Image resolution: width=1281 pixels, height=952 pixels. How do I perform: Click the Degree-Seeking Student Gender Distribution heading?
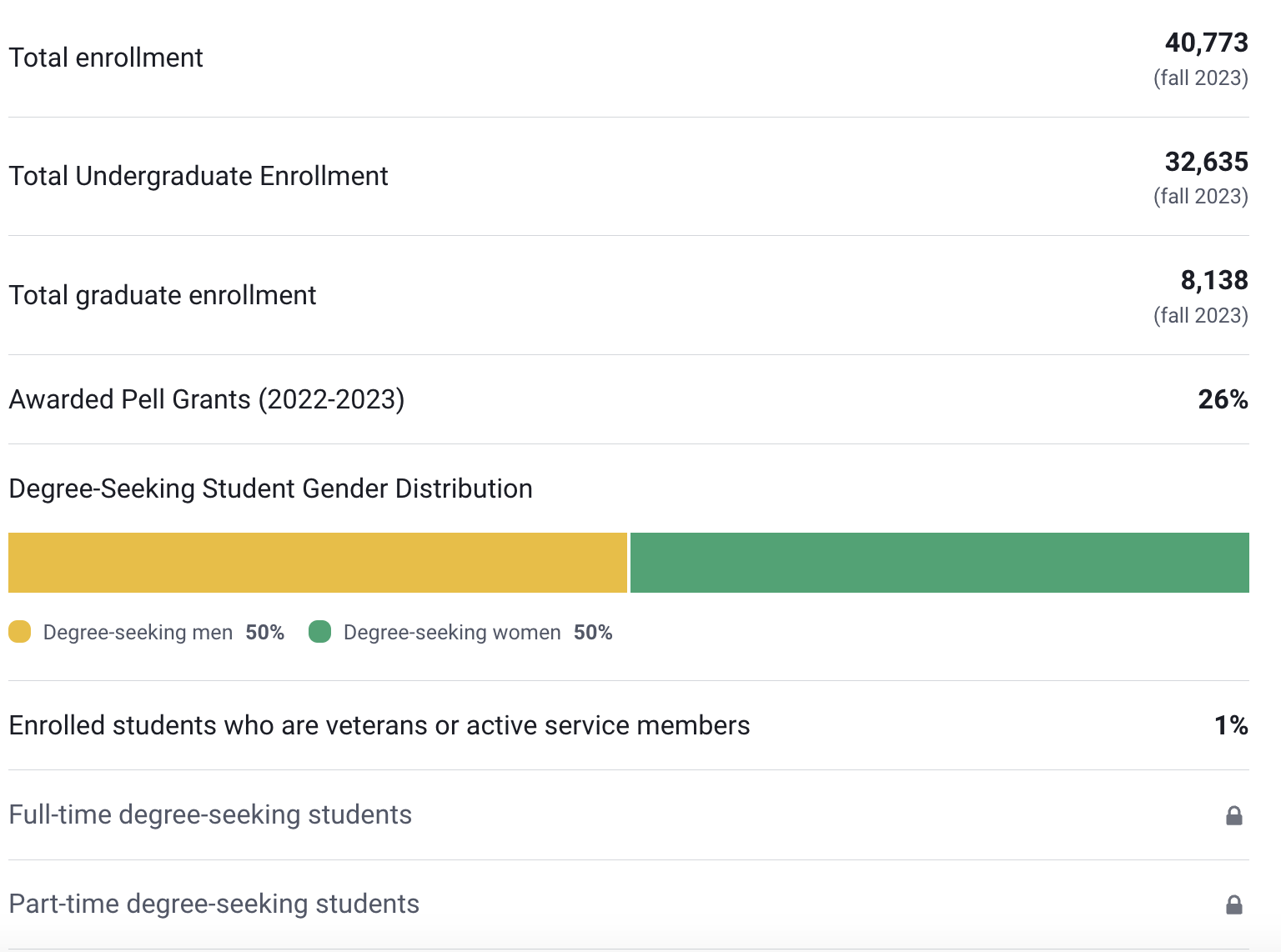coord(270,489)
